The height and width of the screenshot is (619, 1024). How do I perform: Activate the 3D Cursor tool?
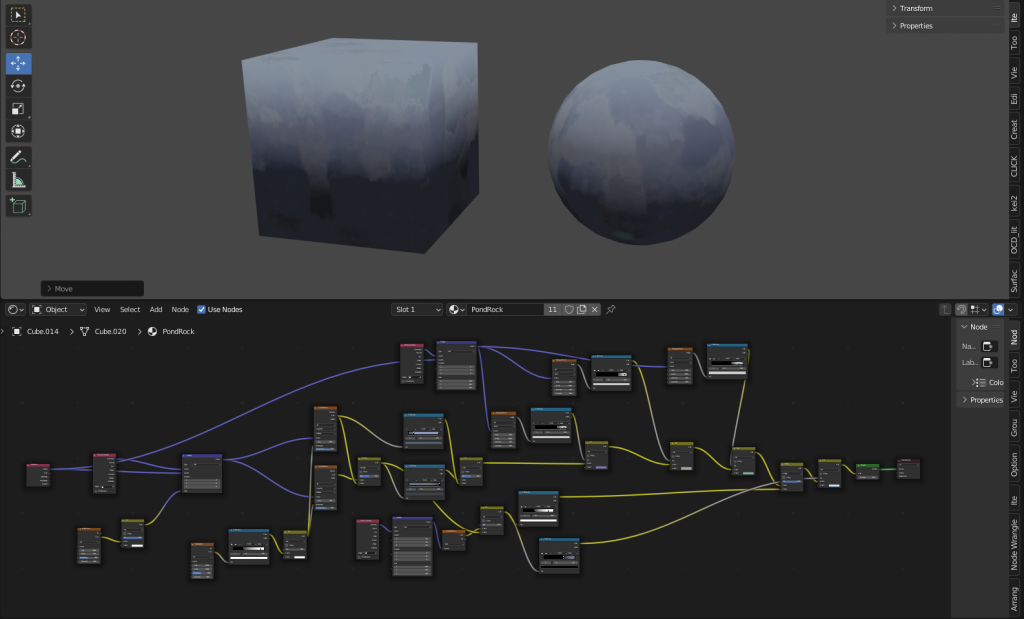pos(19,38)
